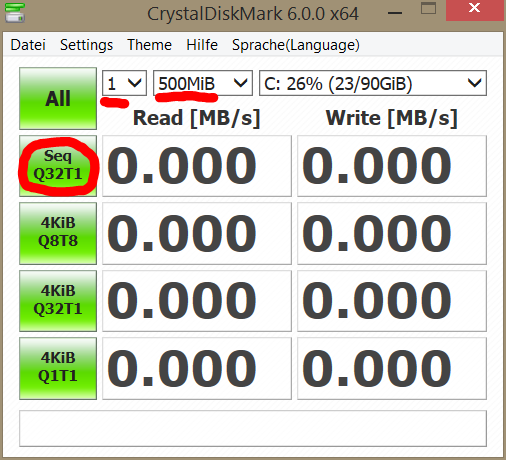Run the 4KiB Q1T1 benchmark

click(x=58, y=368)
